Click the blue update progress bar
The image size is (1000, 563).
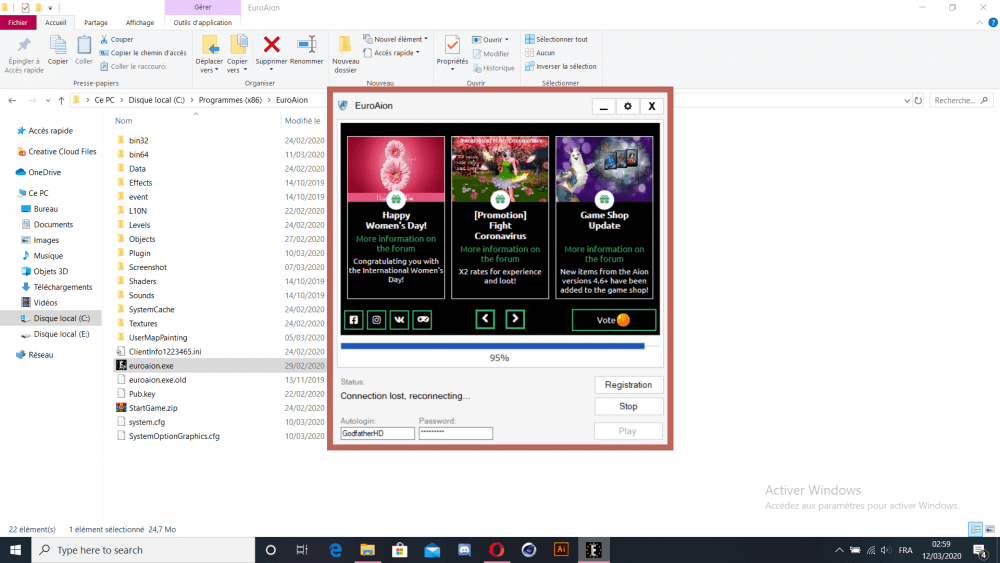pyautogui.click(x=493, y=346)
